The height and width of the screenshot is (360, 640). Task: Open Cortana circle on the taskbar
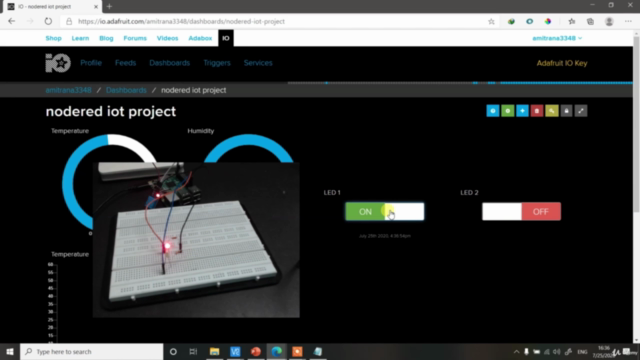173,351
